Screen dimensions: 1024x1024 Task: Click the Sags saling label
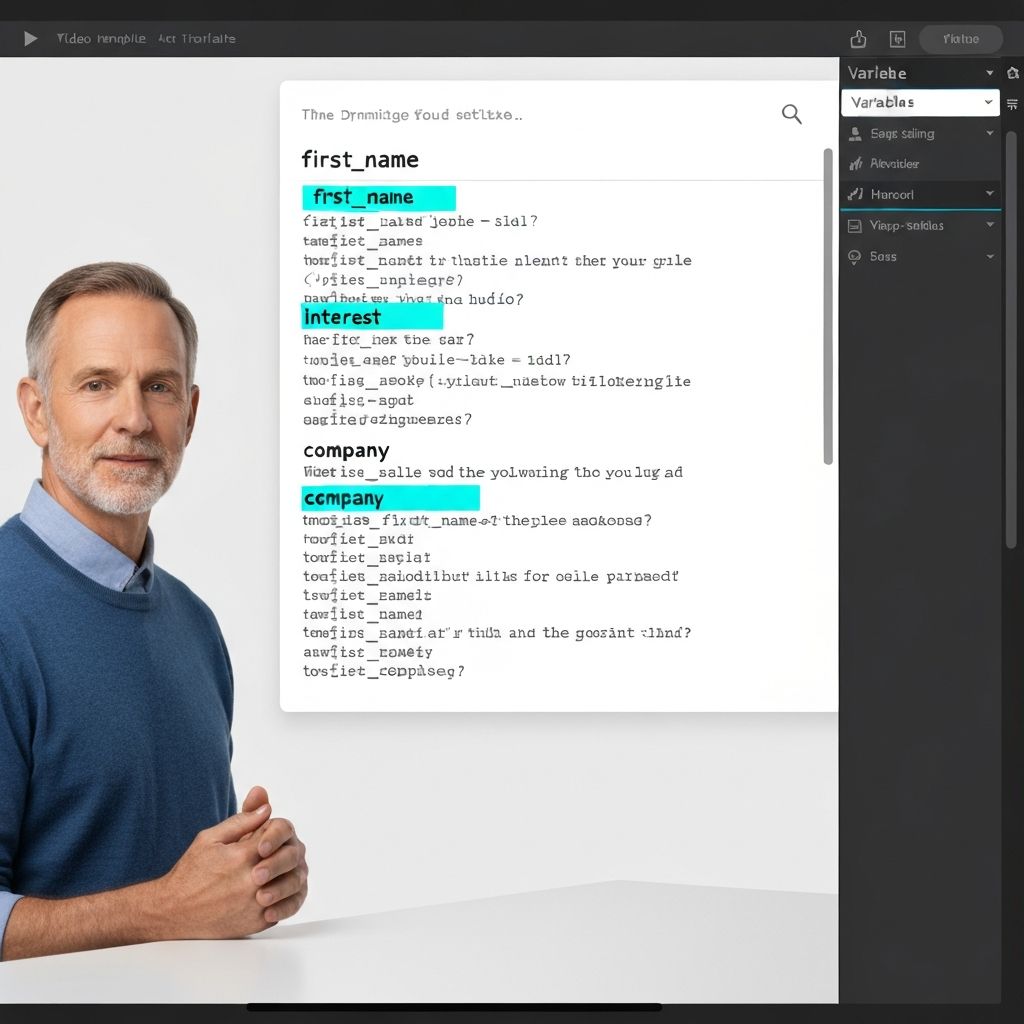(902, 134)
